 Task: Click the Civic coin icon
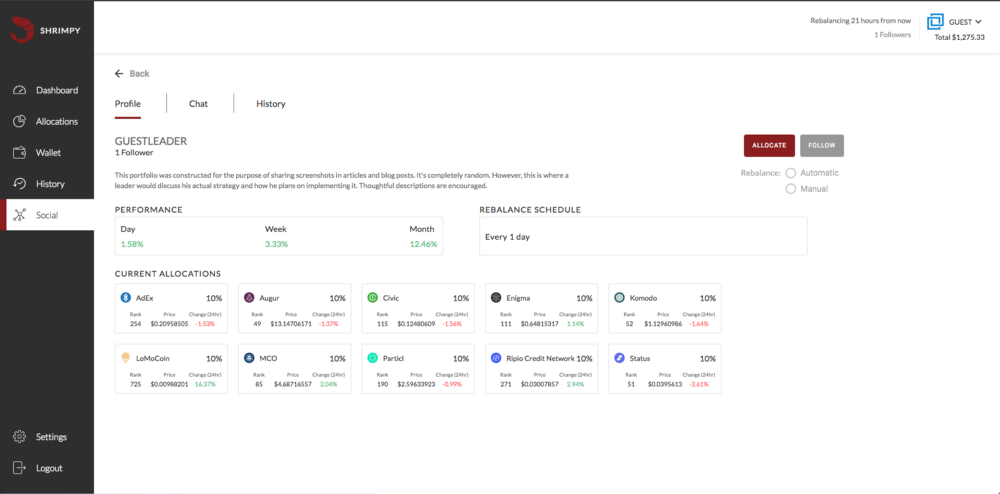pos(372,298)
